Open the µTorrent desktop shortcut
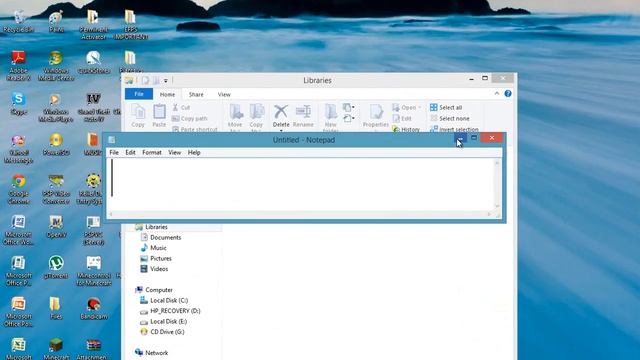The image size is (640, 360). click(x=56, y=267)
